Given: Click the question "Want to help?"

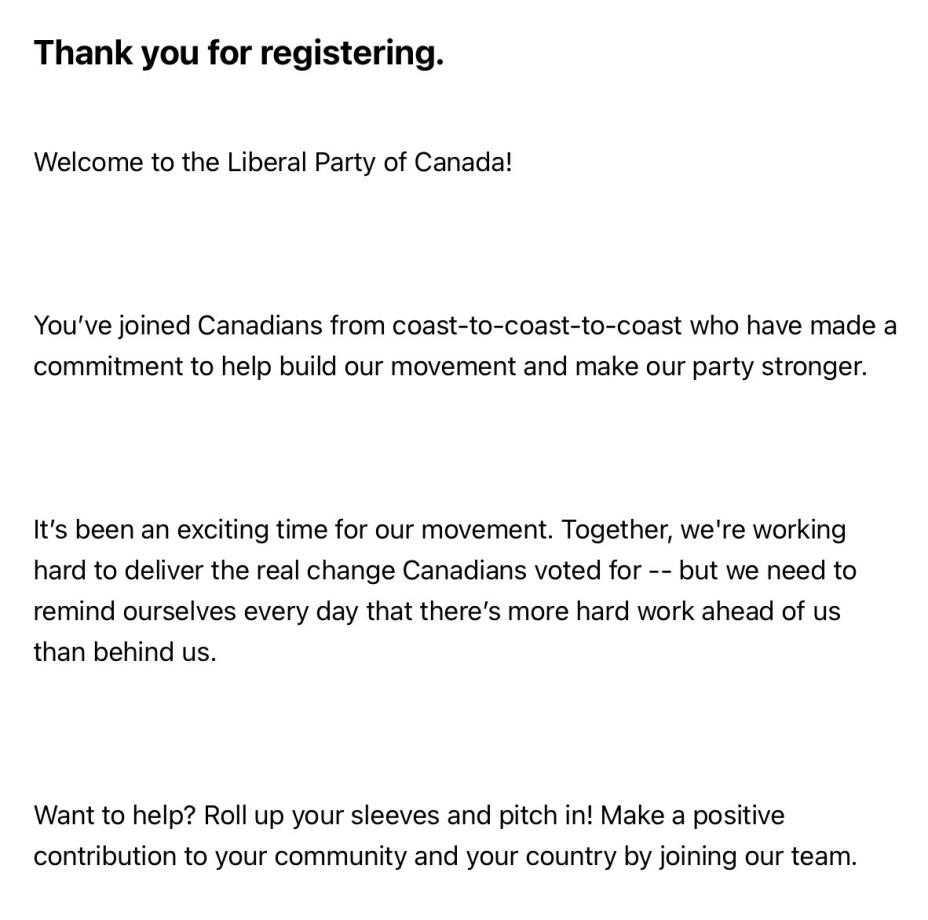Looking at the screenshot, I should tap(114, 815).
